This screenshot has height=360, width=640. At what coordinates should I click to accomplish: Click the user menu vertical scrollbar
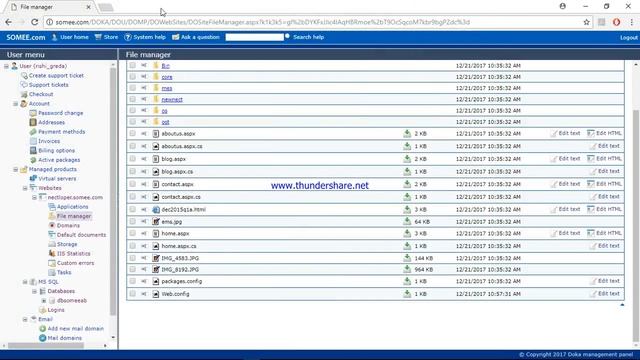pos(113,192)
